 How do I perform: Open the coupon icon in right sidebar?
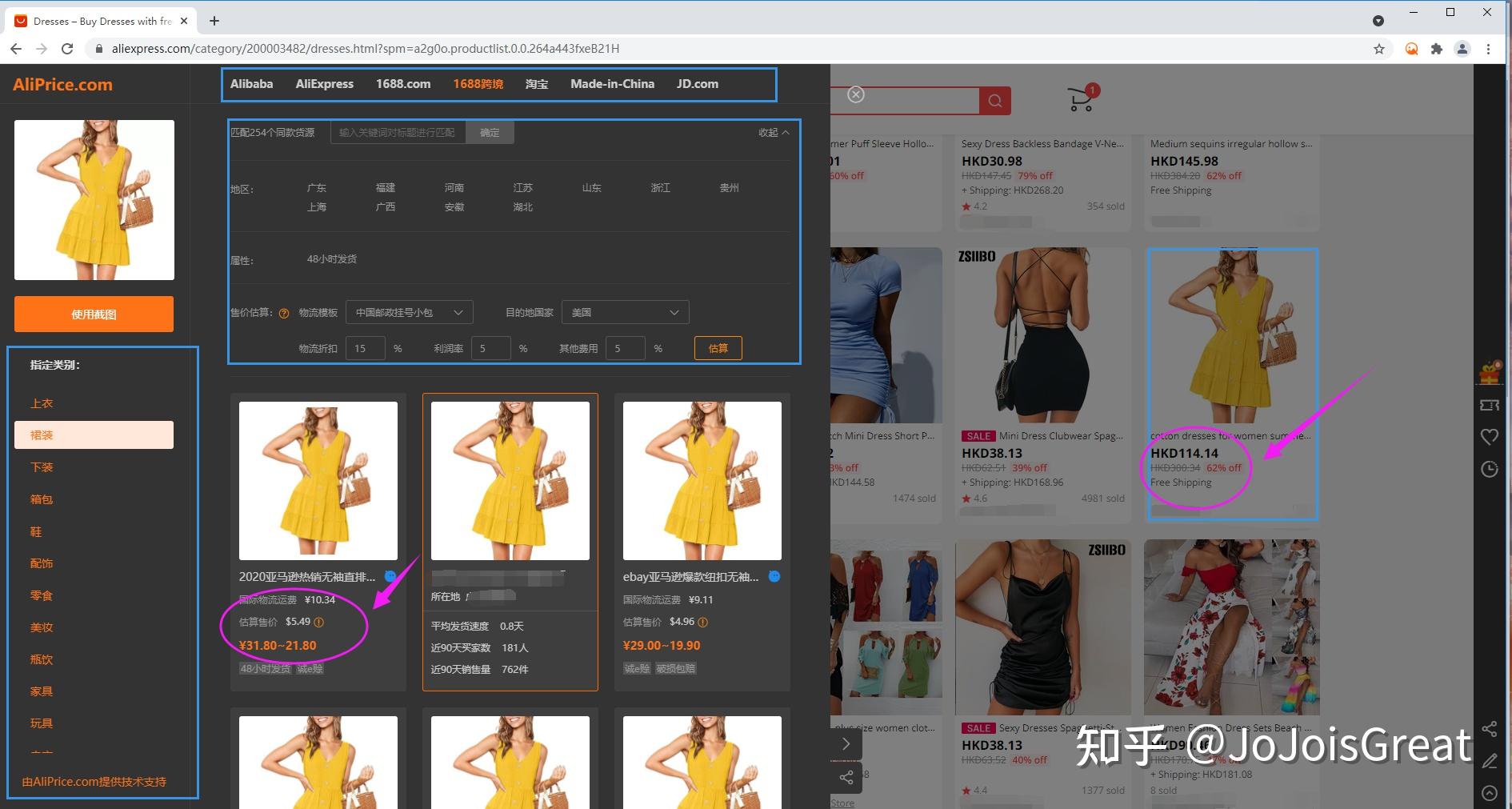pyautogui.click(x=1490, y=405)
